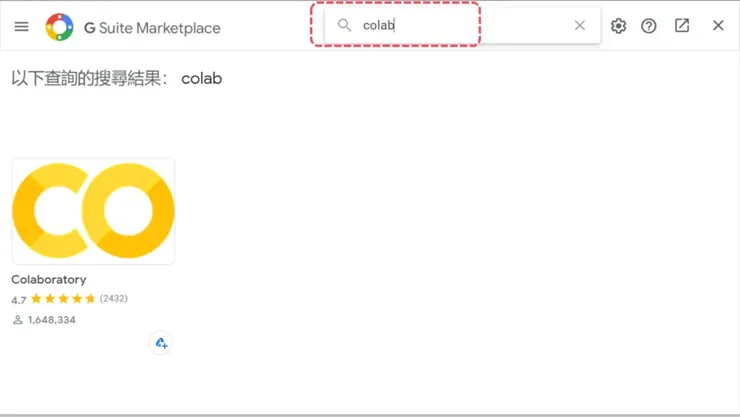This screenshot has width=740, height=417.
Task: Open Marketplace in a new window
Action: click(682, 26)
